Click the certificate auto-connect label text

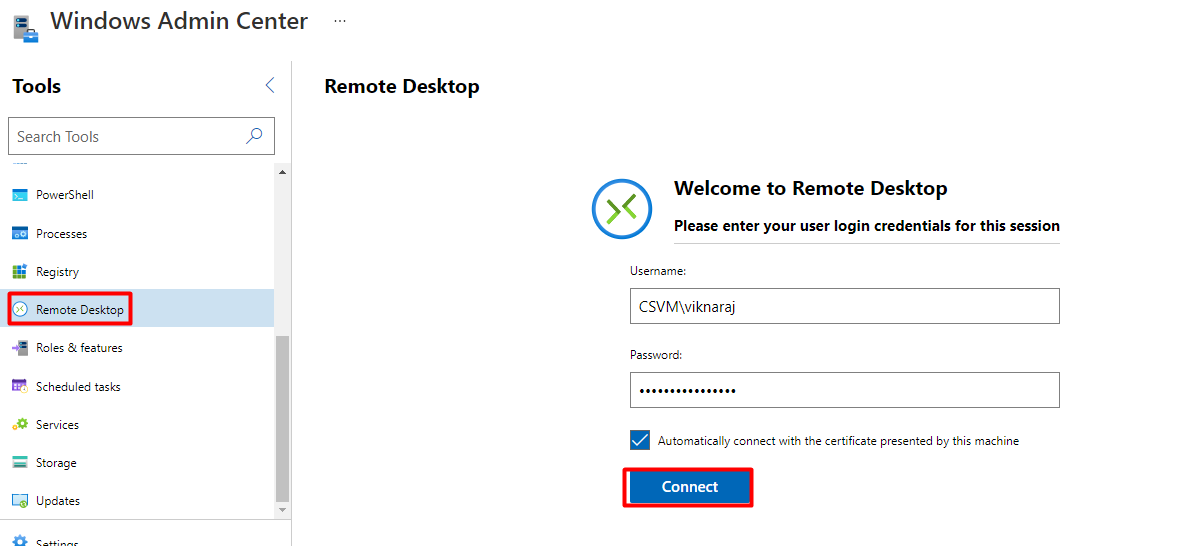838,441
